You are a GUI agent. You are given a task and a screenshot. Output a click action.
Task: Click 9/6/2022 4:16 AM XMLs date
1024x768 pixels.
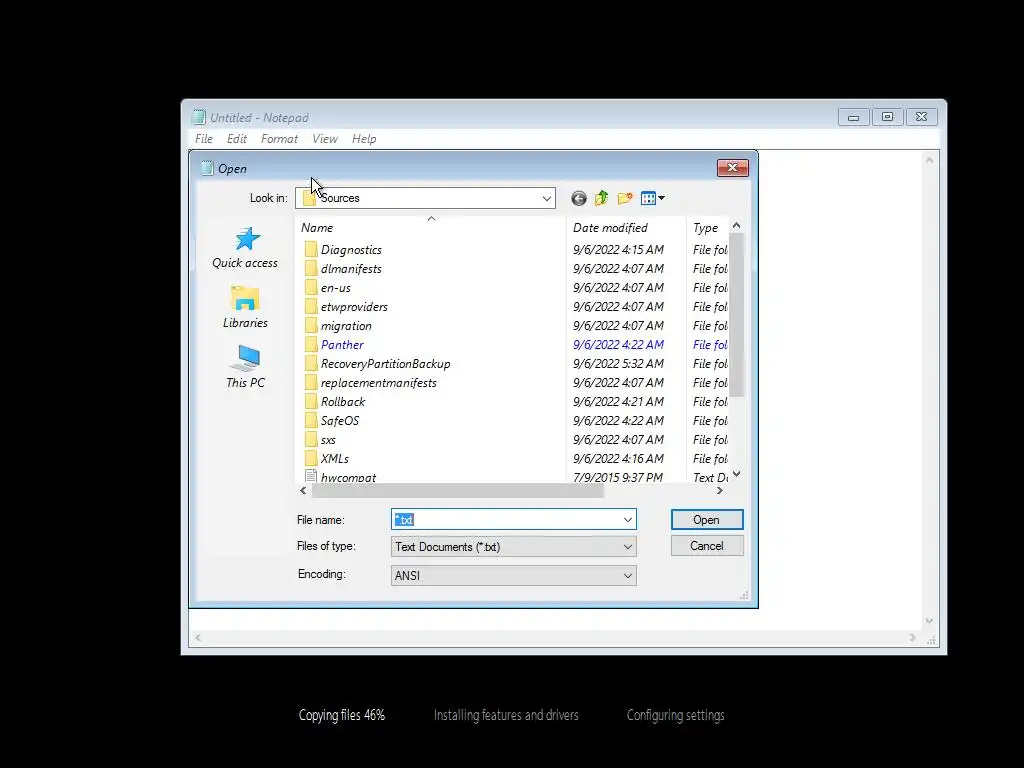618,458
